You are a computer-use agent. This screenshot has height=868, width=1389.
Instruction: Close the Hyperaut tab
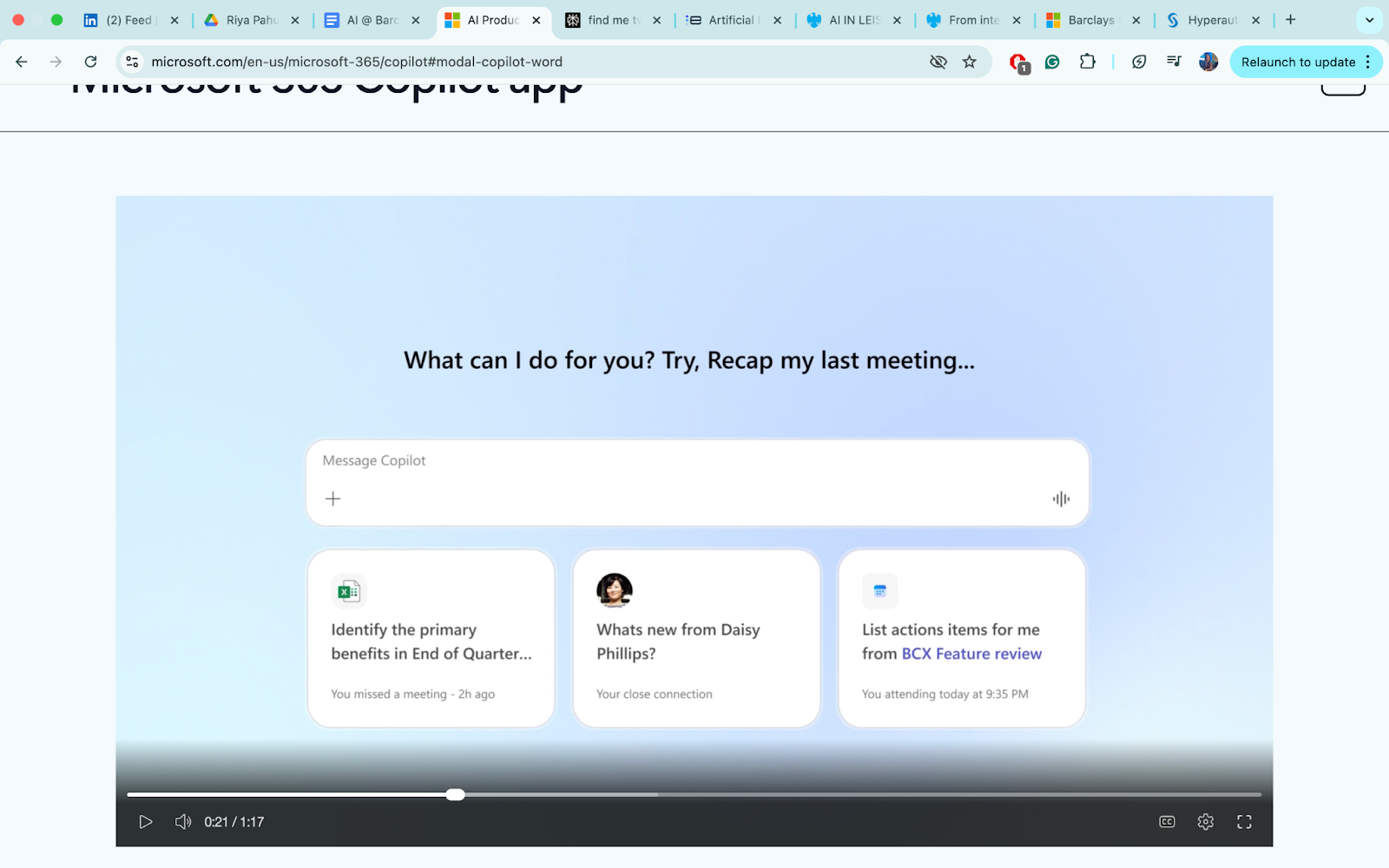pos(1255,20)
